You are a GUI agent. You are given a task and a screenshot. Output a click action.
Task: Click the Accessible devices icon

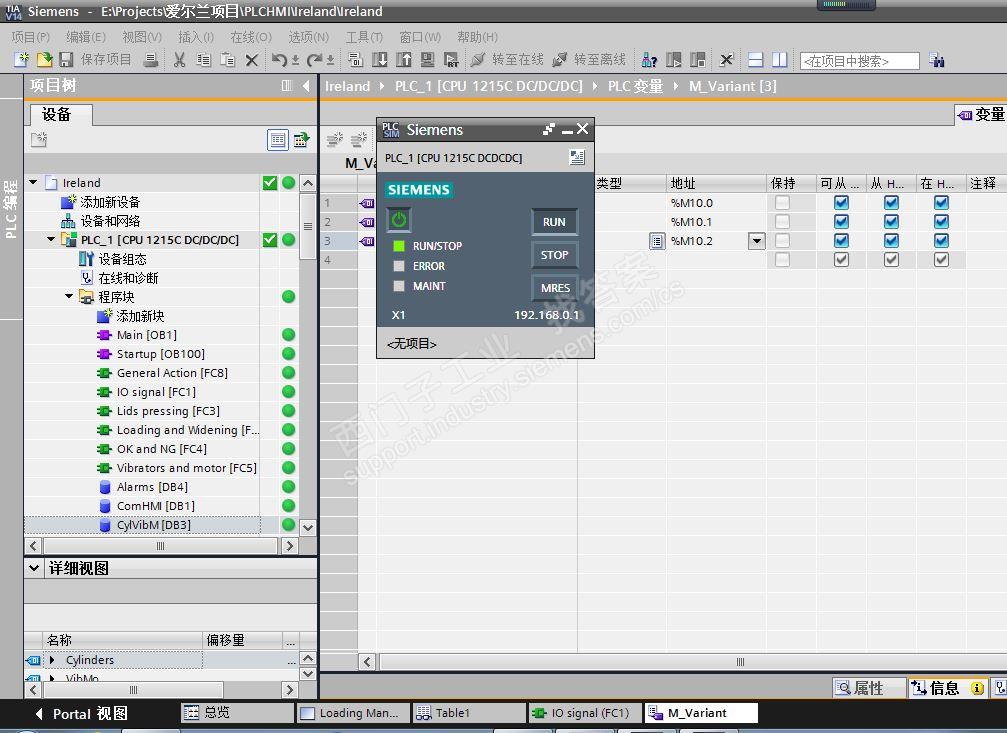pos(649,60)
